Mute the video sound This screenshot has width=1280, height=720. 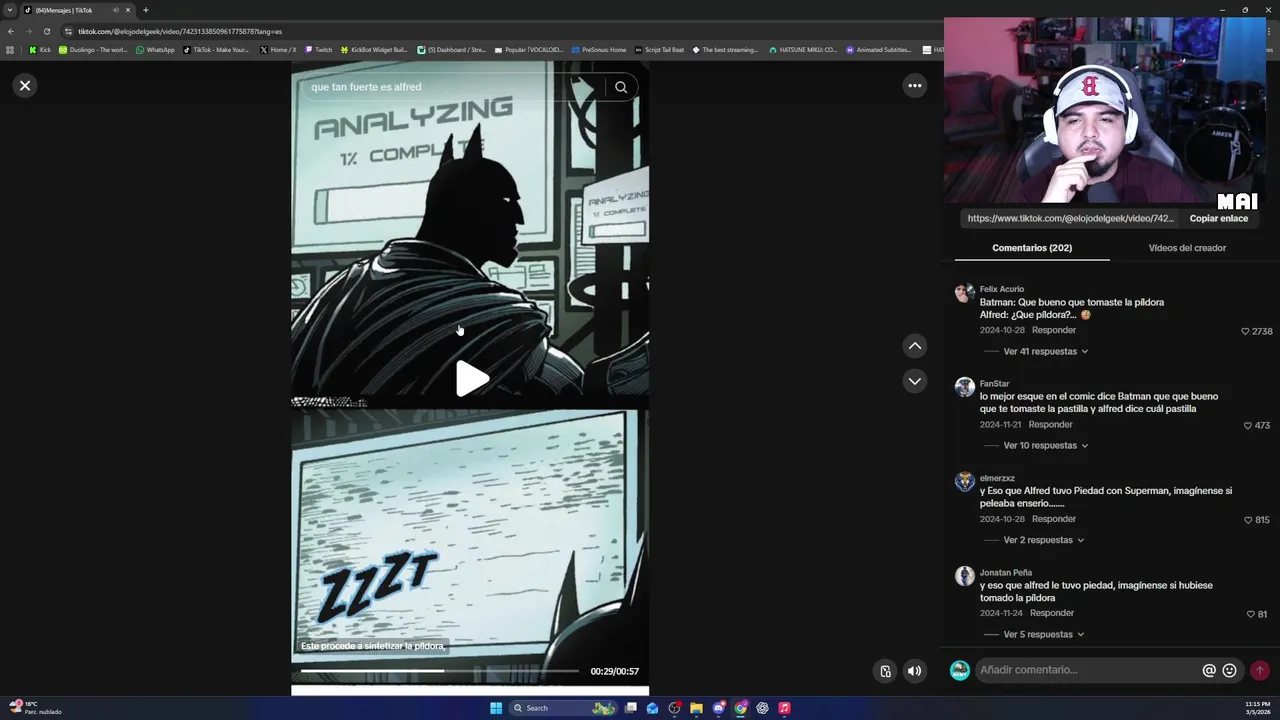point(914,671)
